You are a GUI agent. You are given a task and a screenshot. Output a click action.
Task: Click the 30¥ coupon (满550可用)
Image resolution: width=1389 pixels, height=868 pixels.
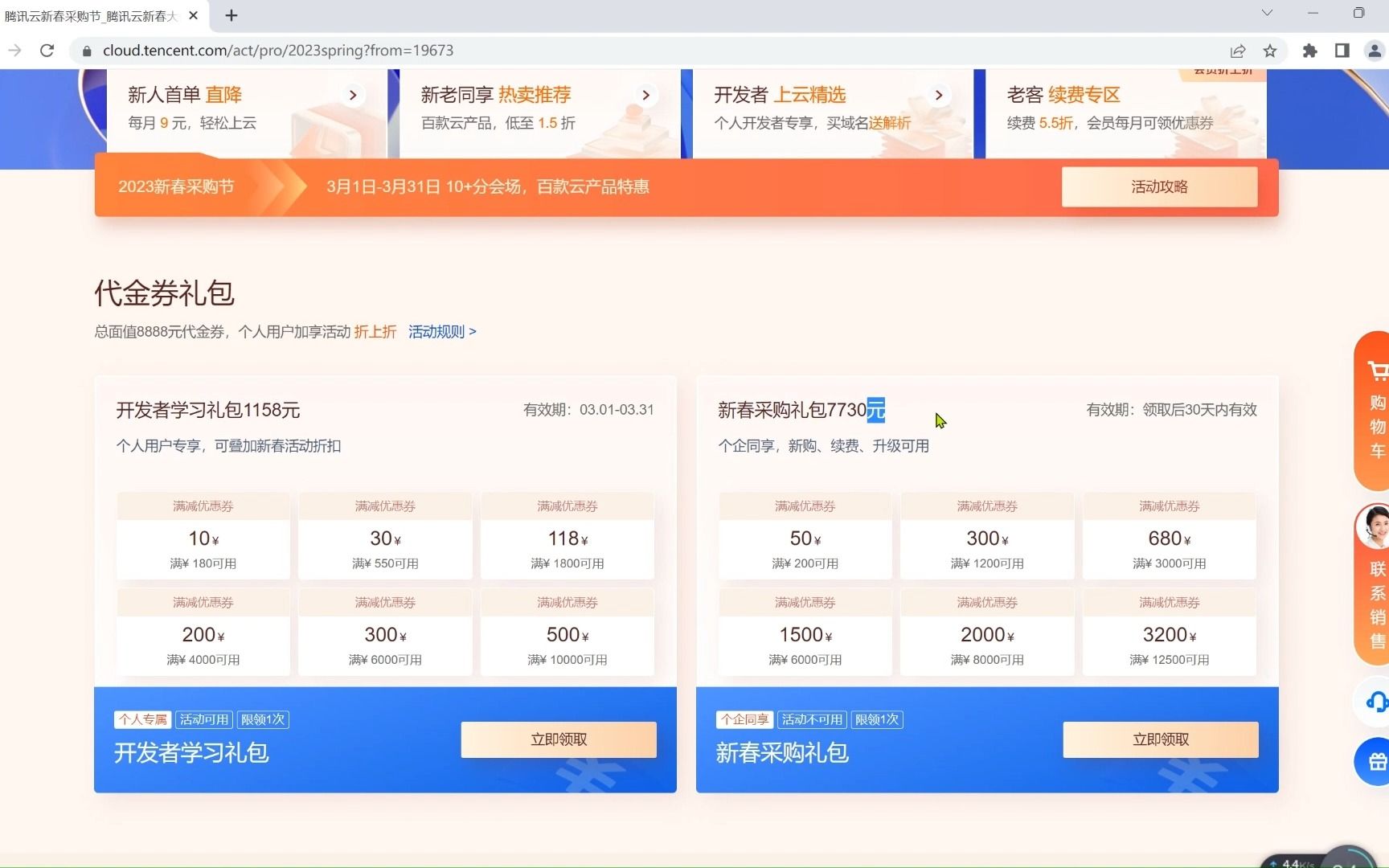(385, 536)
